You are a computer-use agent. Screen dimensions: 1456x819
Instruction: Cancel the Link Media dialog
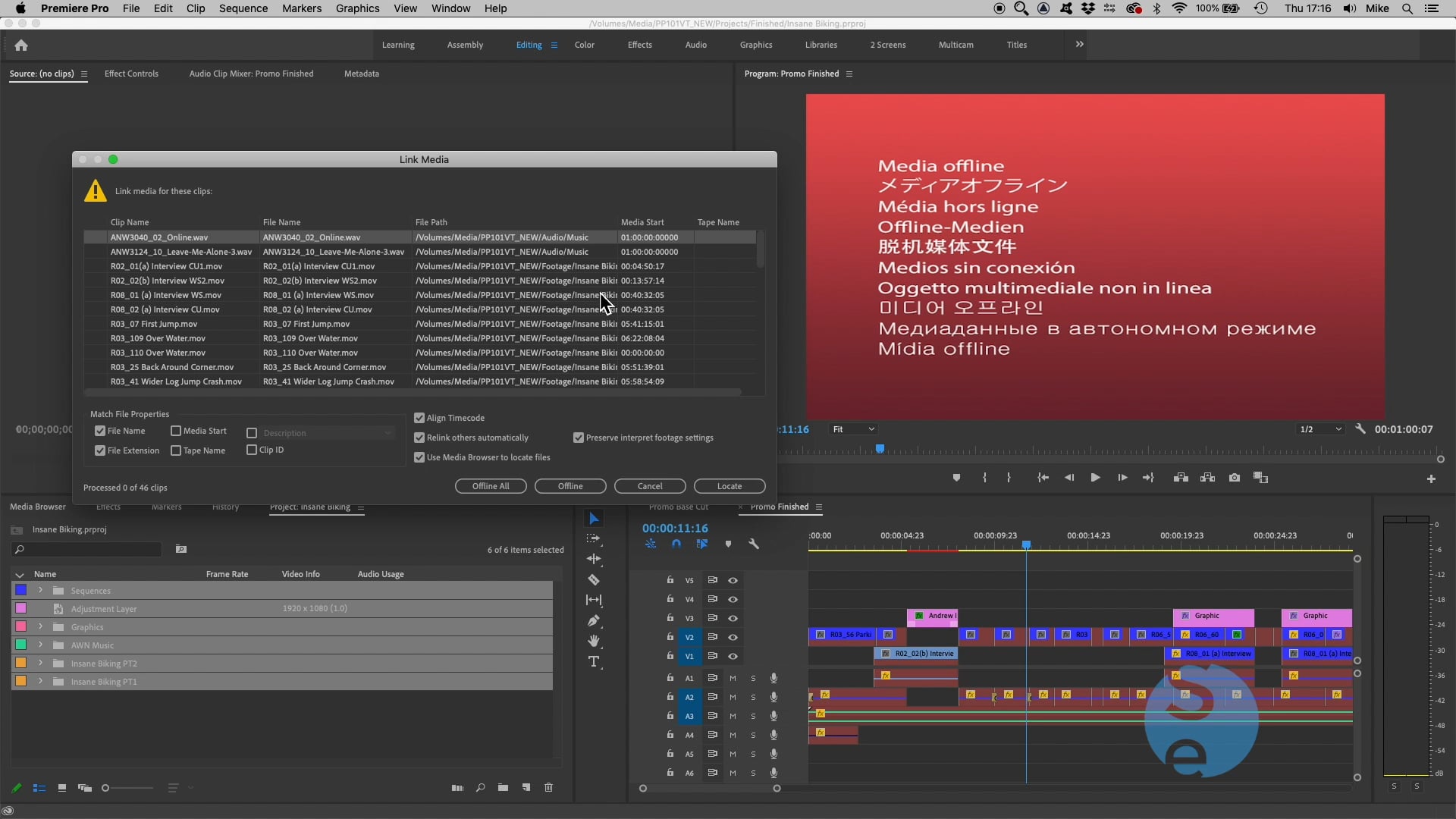click(650, 486)
